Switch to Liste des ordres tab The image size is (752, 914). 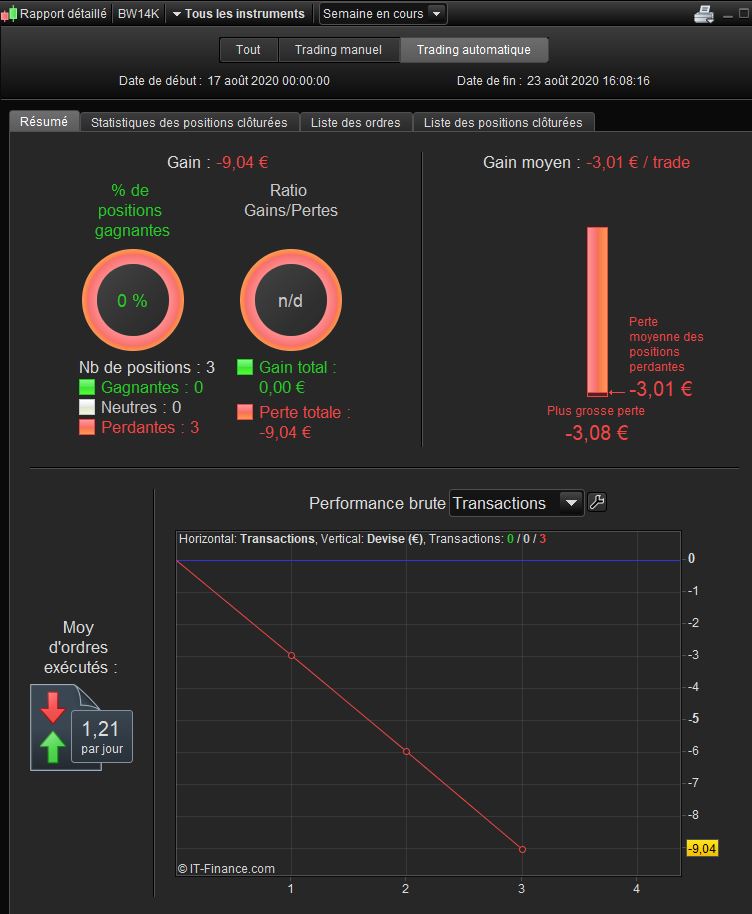click(x=356, y=122)
